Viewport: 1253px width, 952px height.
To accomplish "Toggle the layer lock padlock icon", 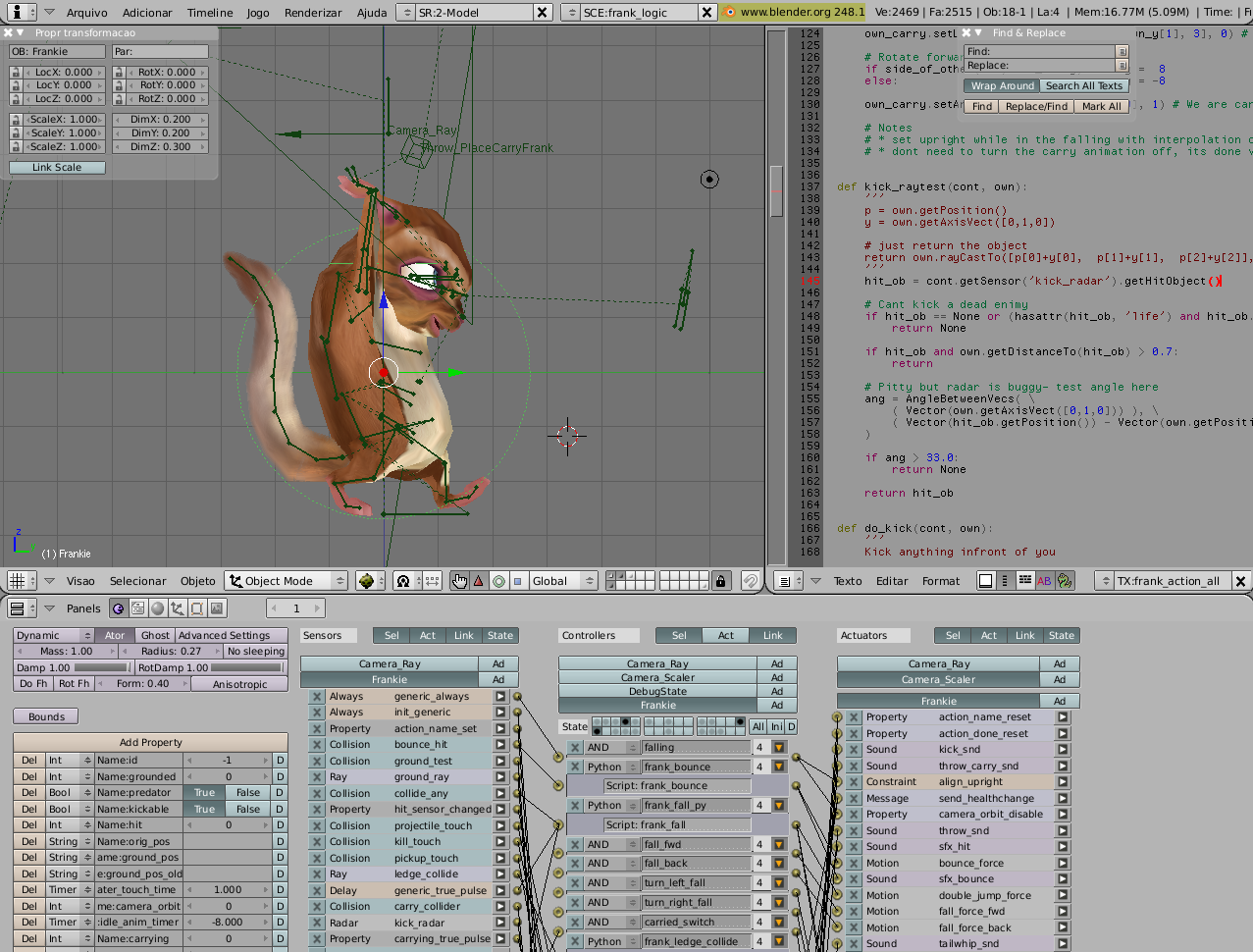I will (721, 581).
